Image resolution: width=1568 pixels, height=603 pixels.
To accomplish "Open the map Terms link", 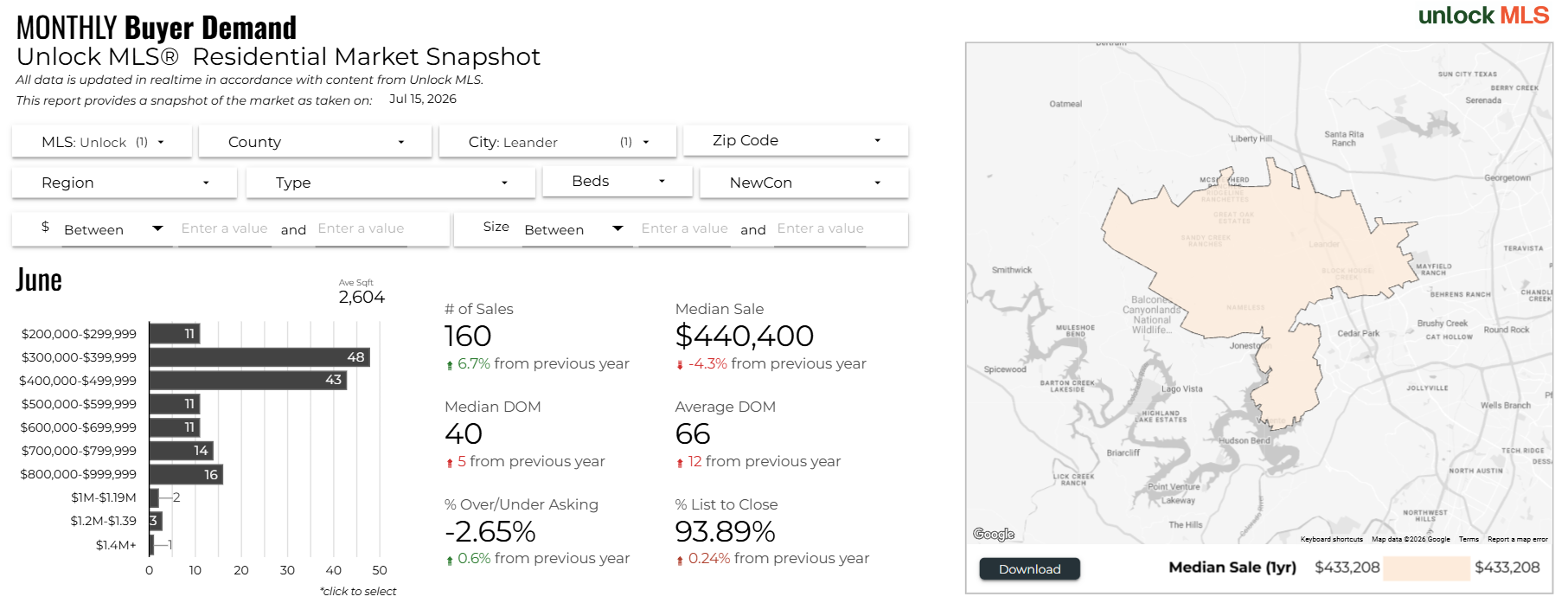I will [1469, 539].
